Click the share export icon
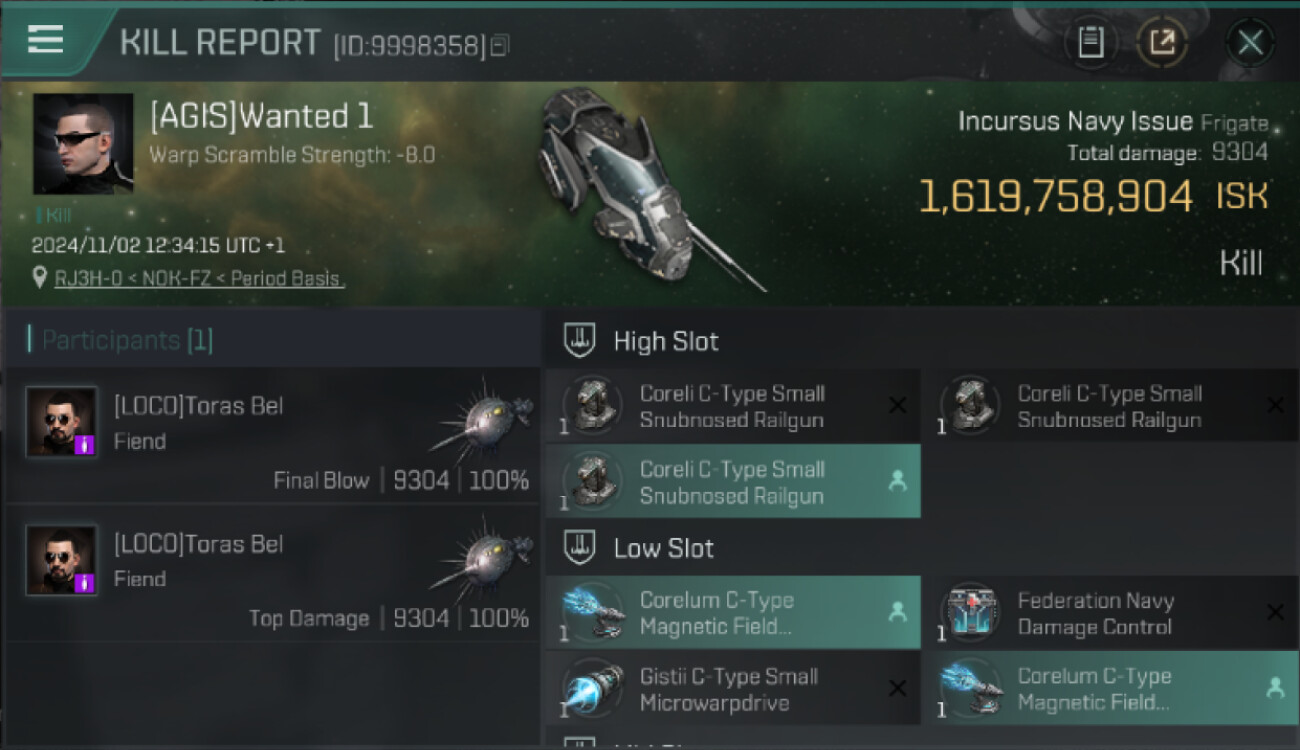The image size is (1300, 750). 1162,42
